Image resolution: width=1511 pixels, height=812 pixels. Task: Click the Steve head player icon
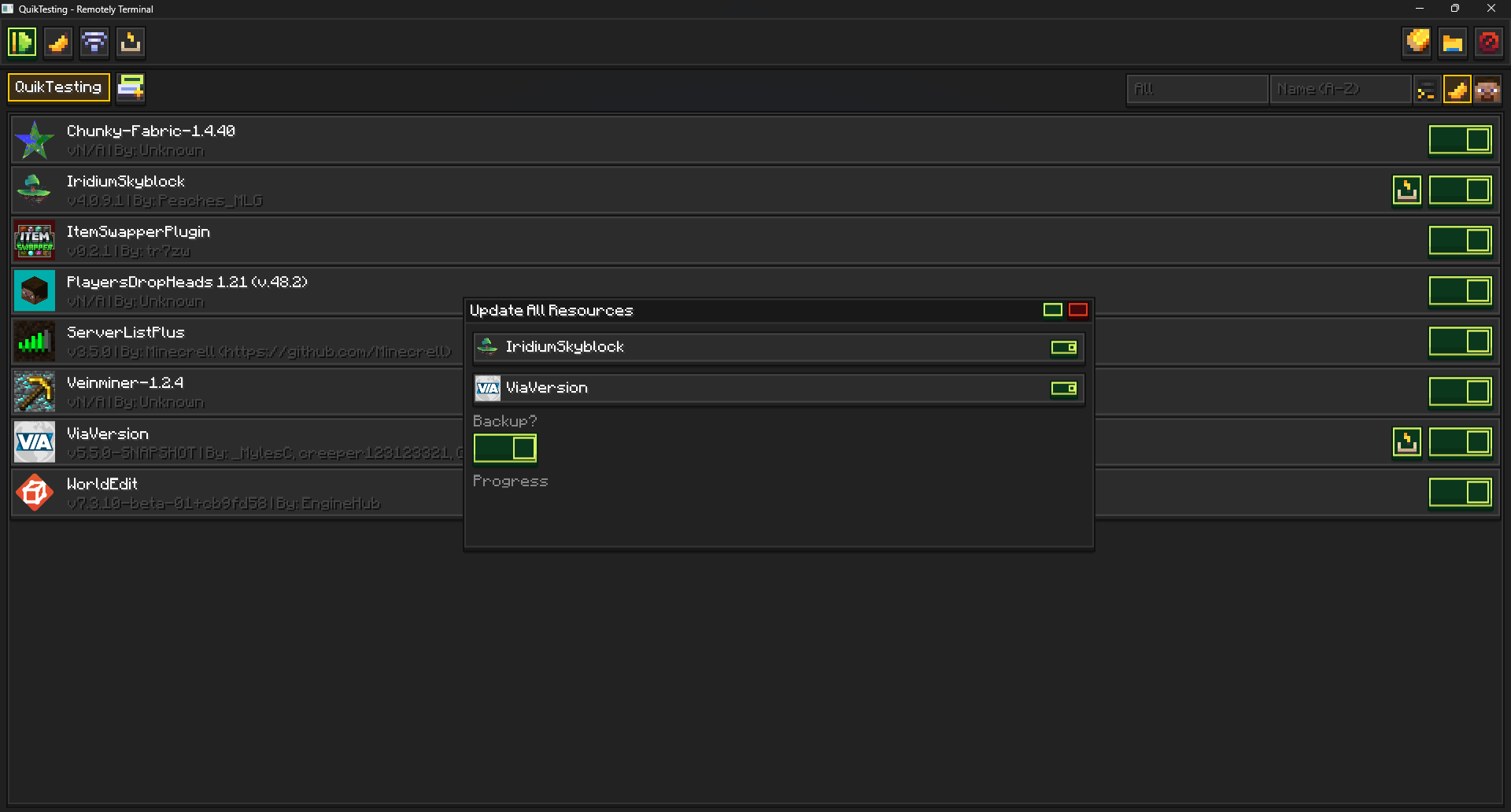click(1487, 90)
